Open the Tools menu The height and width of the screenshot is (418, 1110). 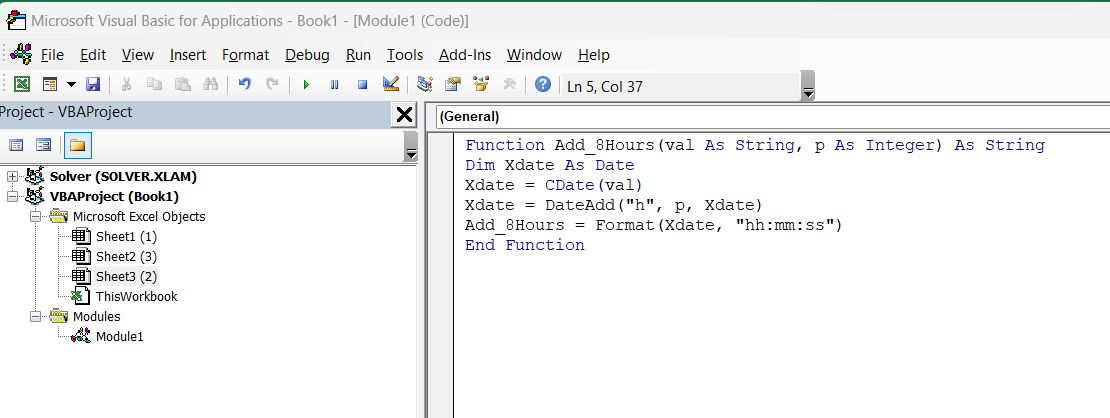click(405, 55)
